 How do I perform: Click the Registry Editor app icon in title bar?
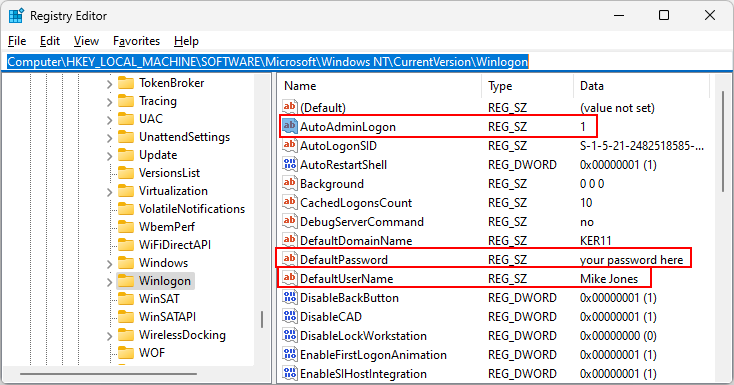tap(16, 15)
